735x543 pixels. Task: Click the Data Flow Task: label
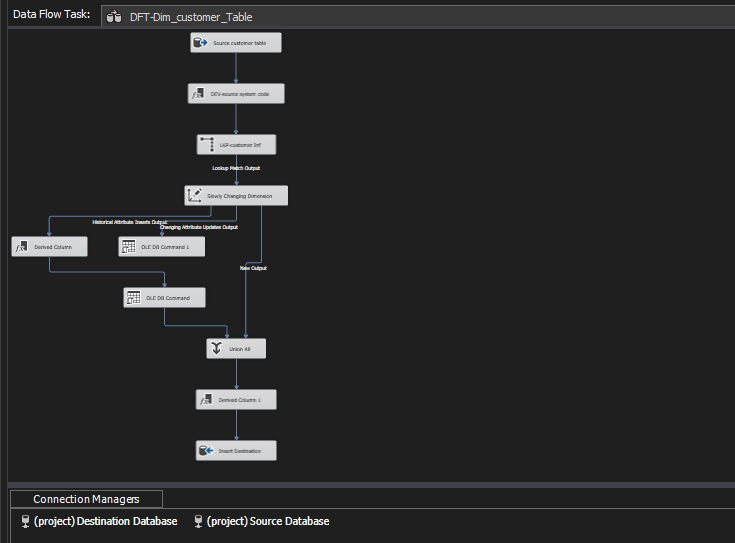[52, 14]
